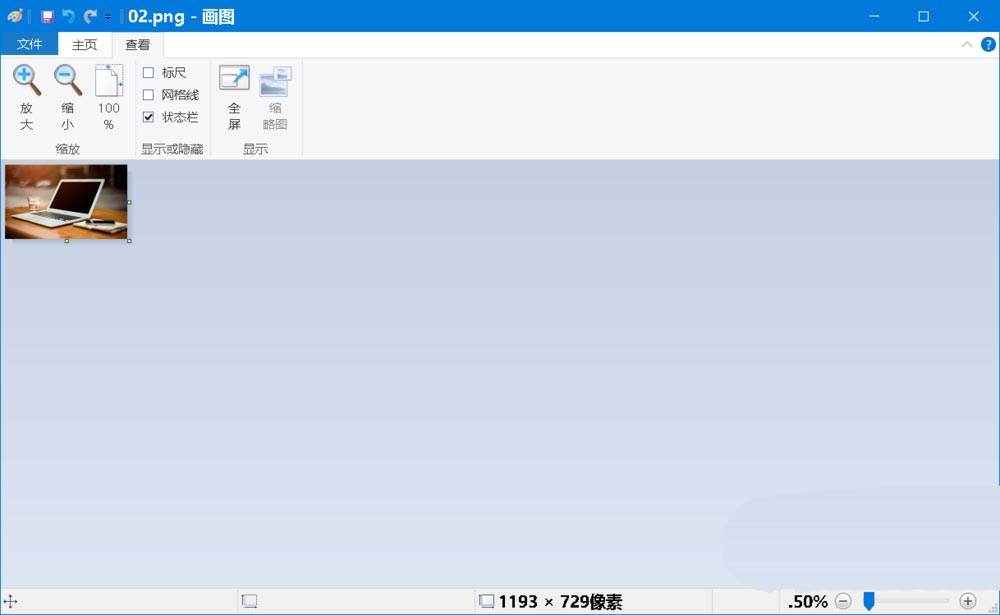The width and height of the screenshot is (1000, 615).
Task: Switch to the Home (主页) tab
Action: (x=84, y=44)
